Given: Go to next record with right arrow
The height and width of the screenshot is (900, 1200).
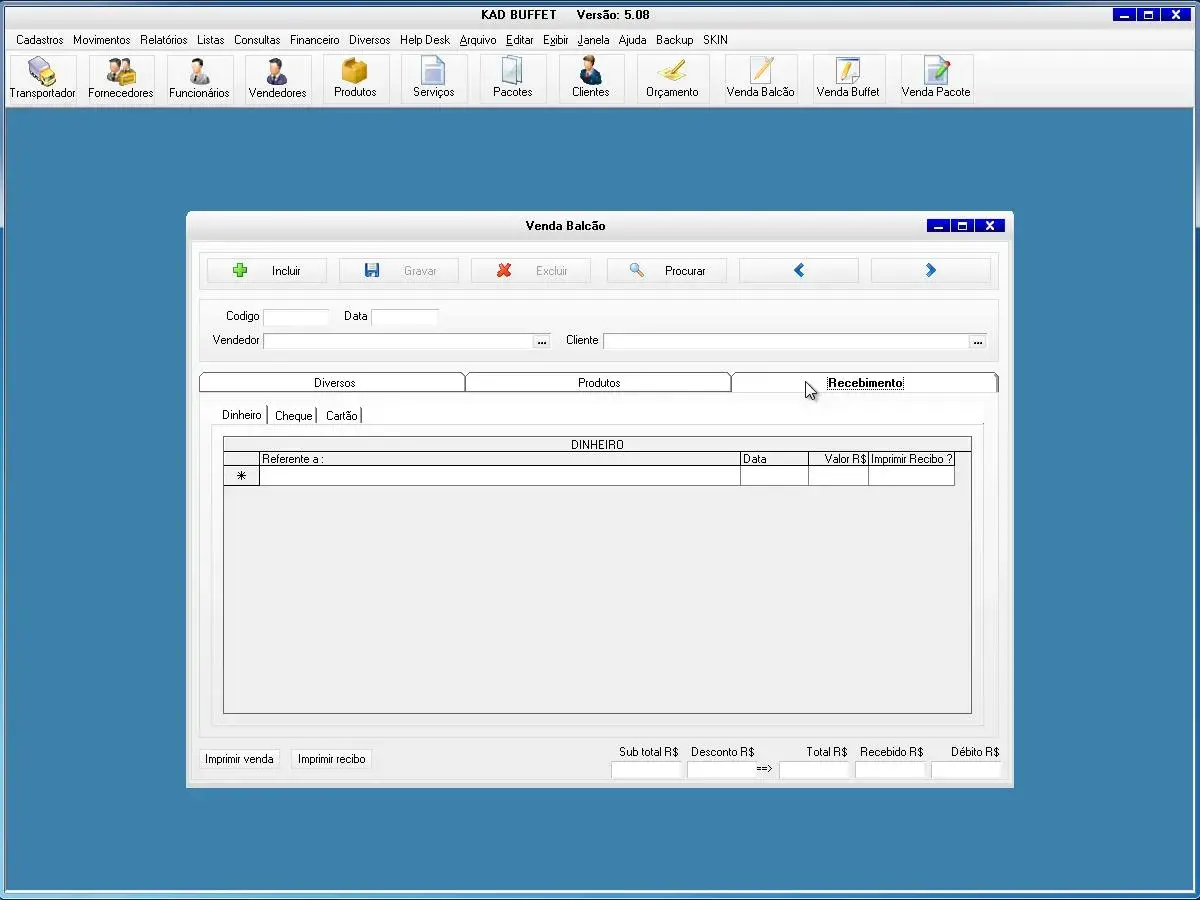Looking at the screenshot, I should click(x=931, y=271).
